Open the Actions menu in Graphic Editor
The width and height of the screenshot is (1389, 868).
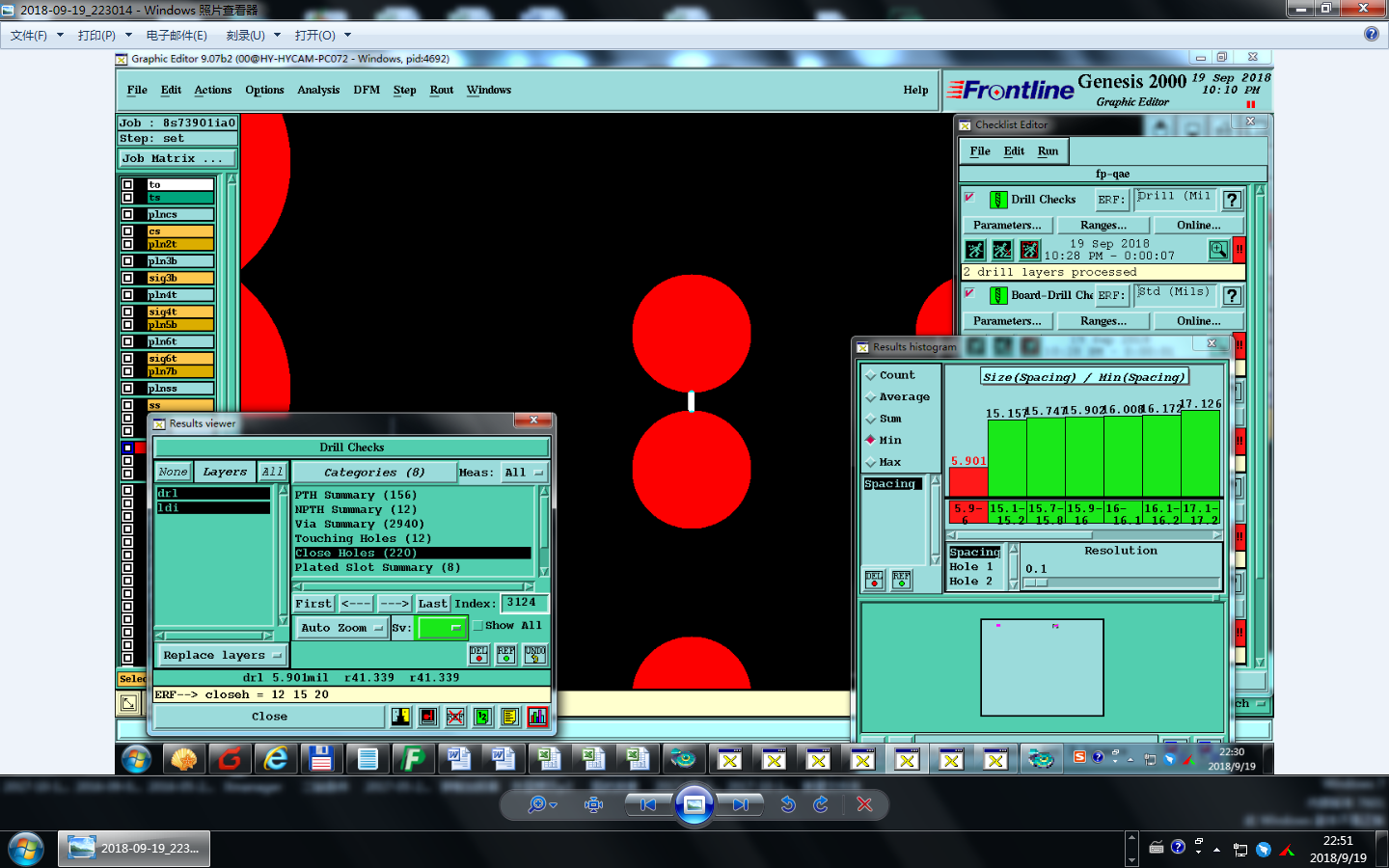[x=213, y=91]
